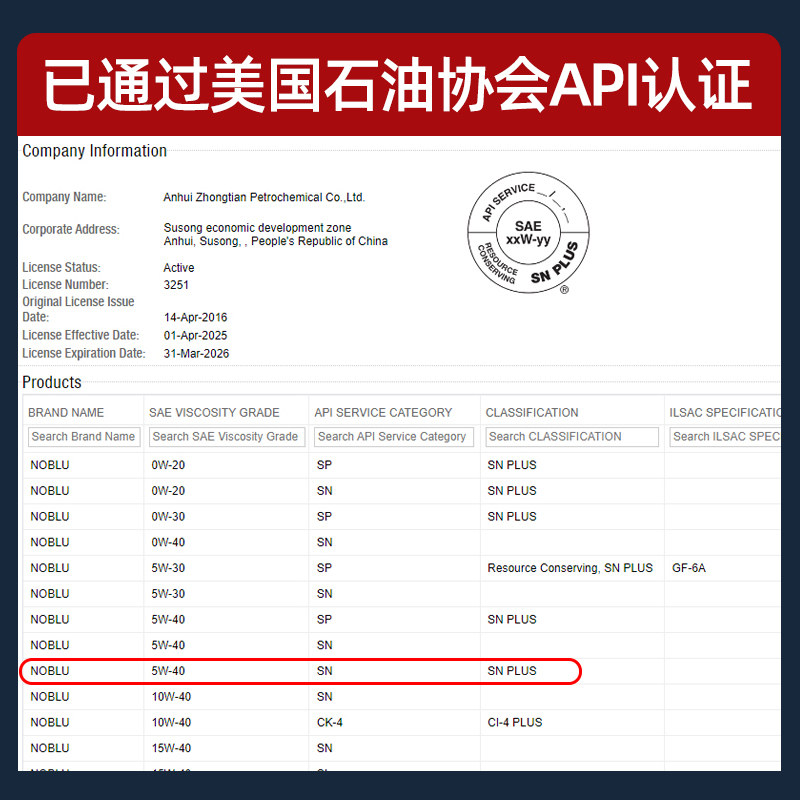800x800 pixels.
Task: Click the Products section heading
Action: [52, 382]
